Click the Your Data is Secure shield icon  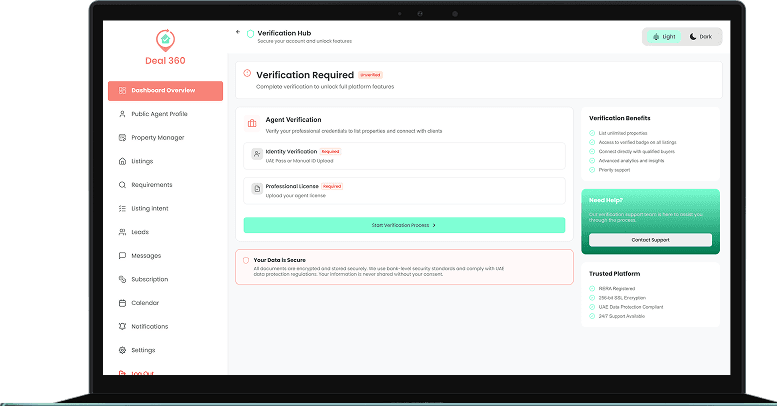[x=246, y=260]
